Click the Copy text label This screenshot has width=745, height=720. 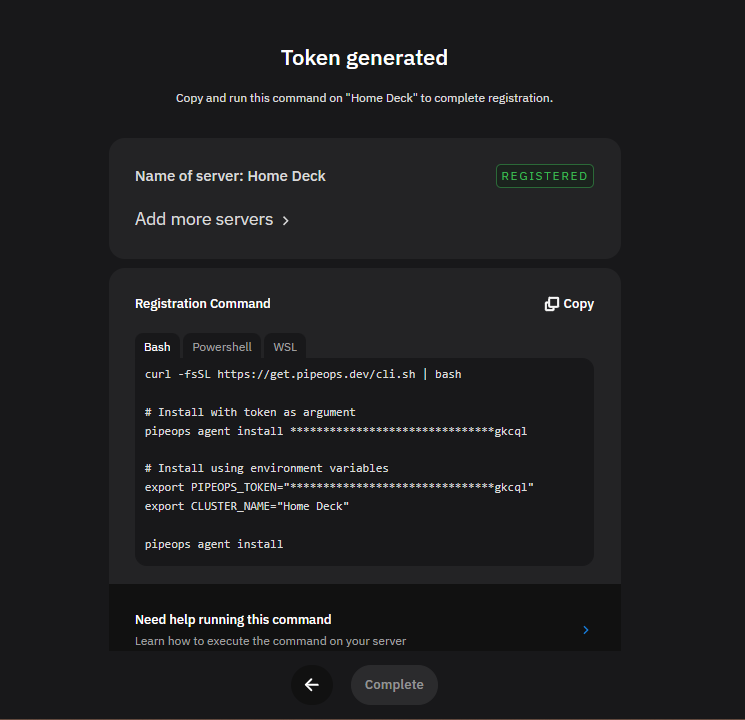[x=578, y=304]
